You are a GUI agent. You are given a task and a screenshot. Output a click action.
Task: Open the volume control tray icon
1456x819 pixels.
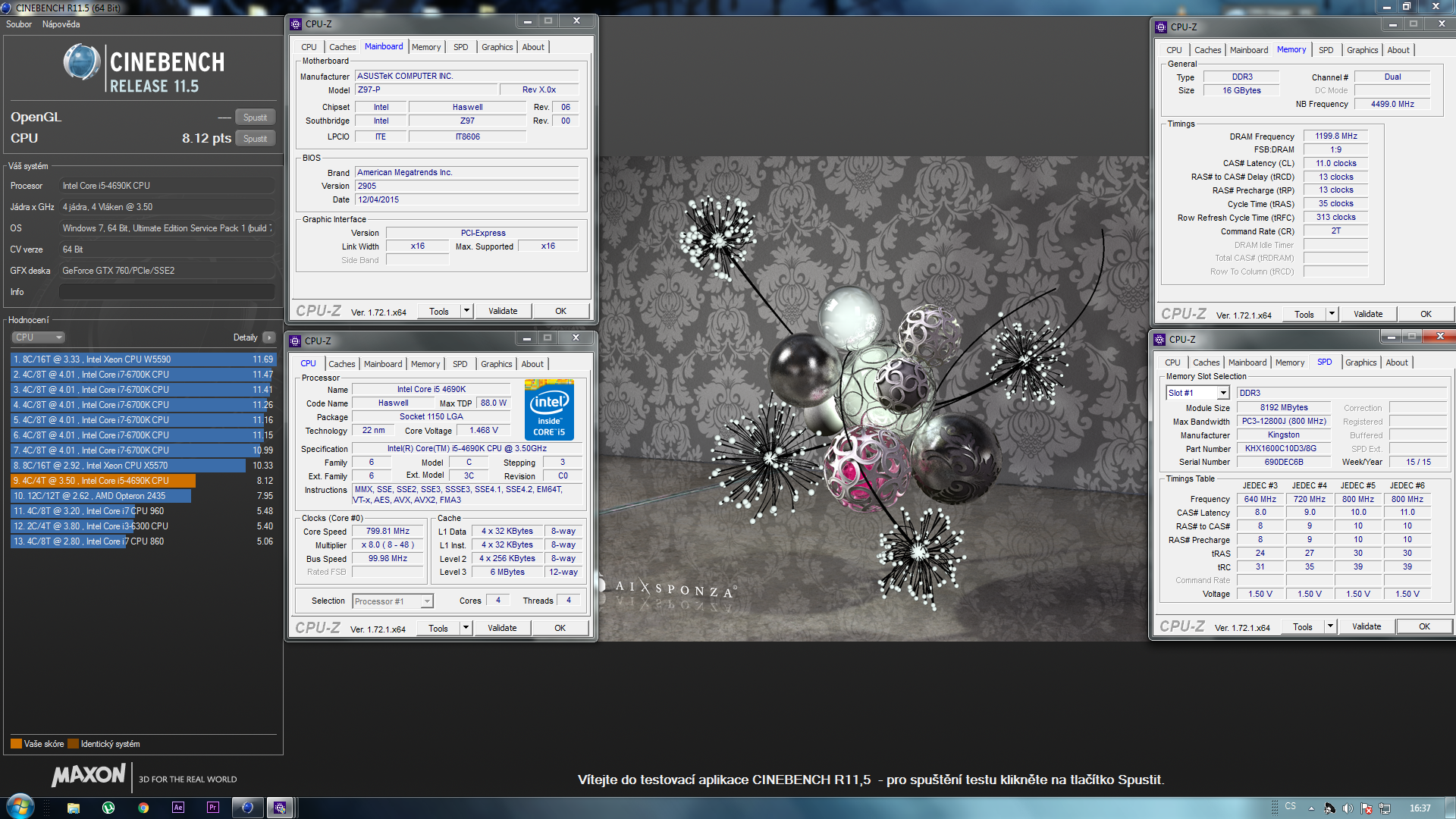(1348, 808)
